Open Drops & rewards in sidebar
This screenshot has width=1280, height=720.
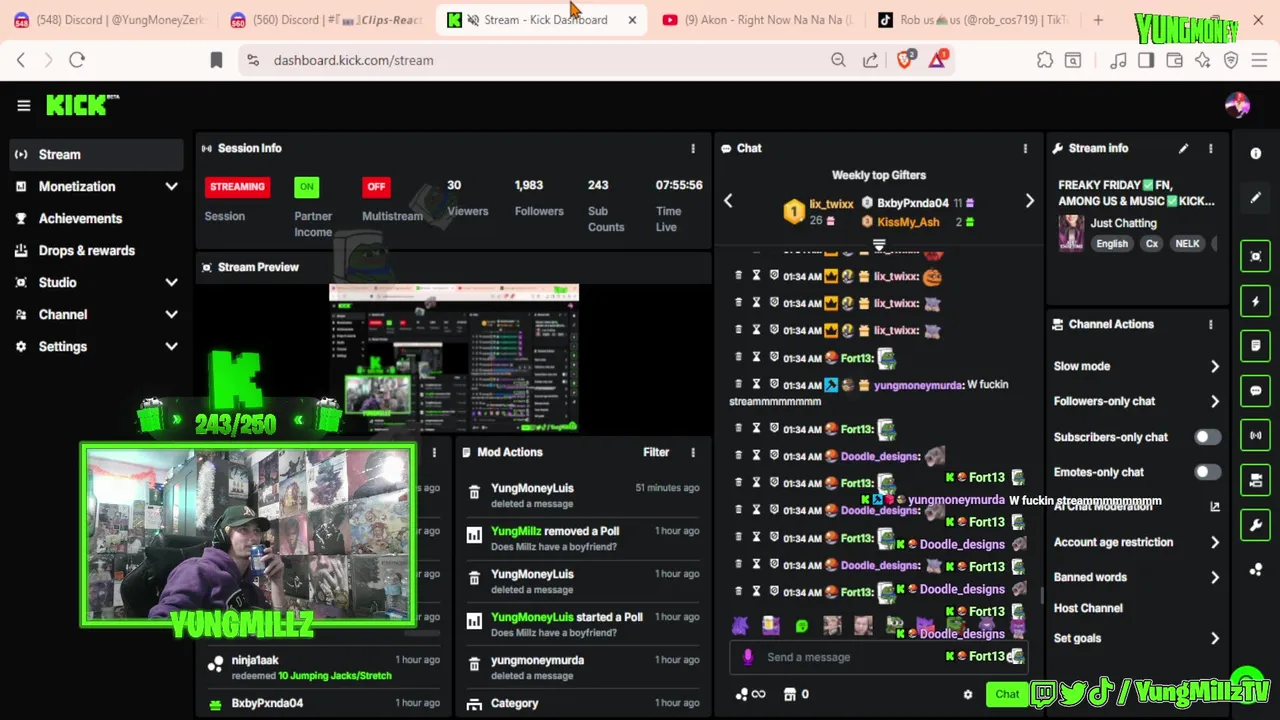click(x=98, y=250)
